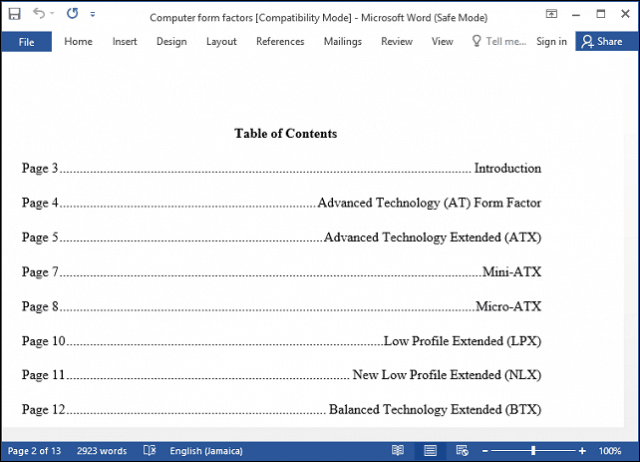Viewport: 640px width, 462px height.
Task: Check proofing errors icon in status bar
Action: point(149,451)
